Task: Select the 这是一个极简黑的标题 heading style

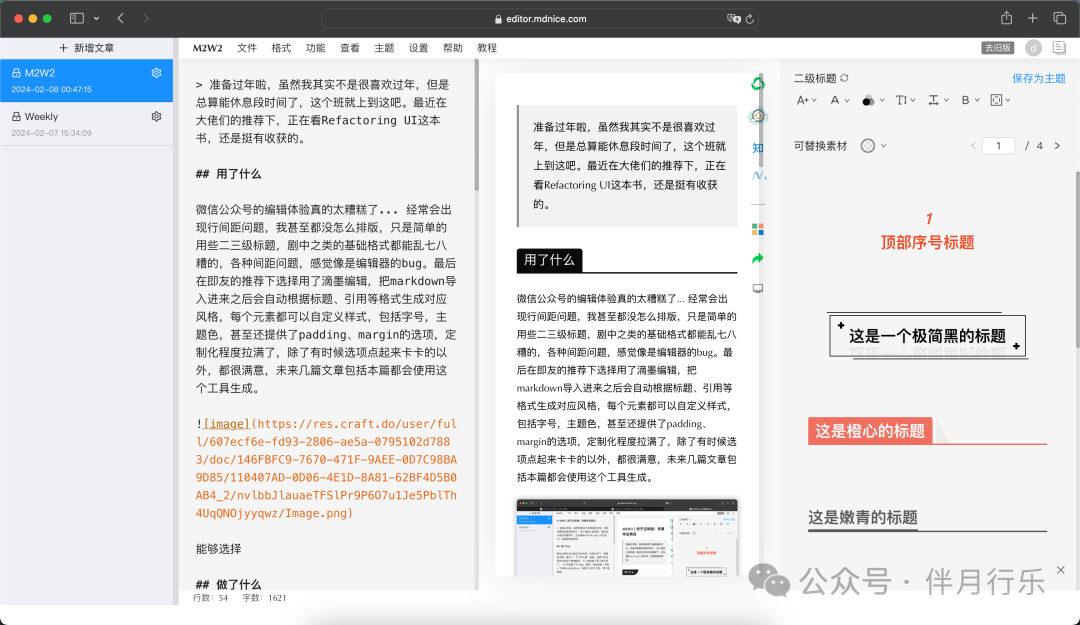Action: coord(927,336)
